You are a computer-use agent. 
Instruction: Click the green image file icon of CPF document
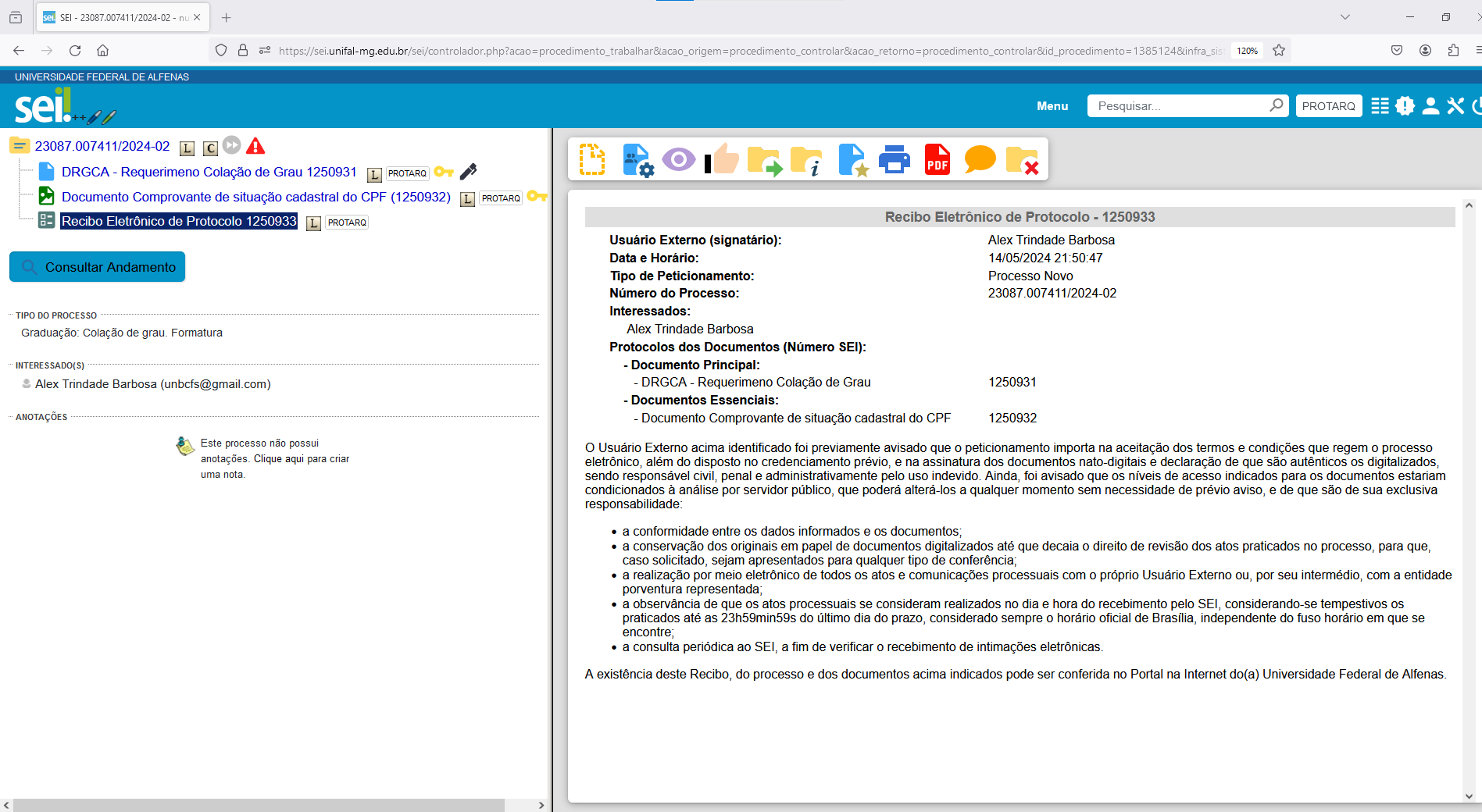[47, 196]
